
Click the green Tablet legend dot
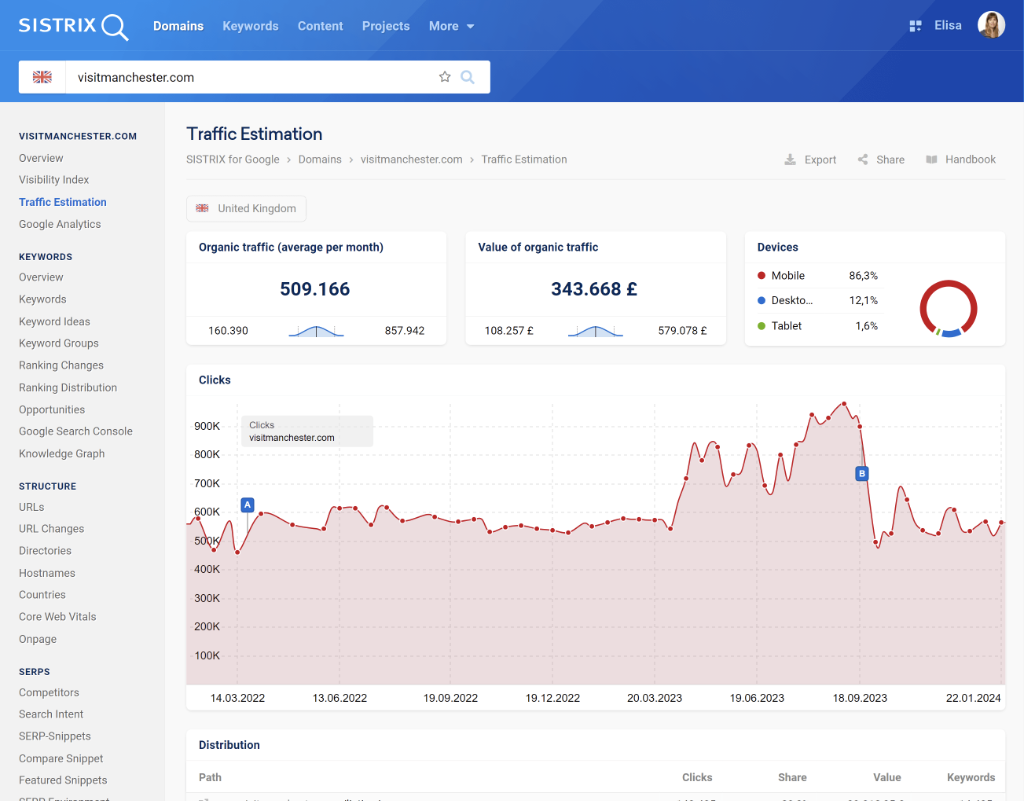tap(761, 326)
